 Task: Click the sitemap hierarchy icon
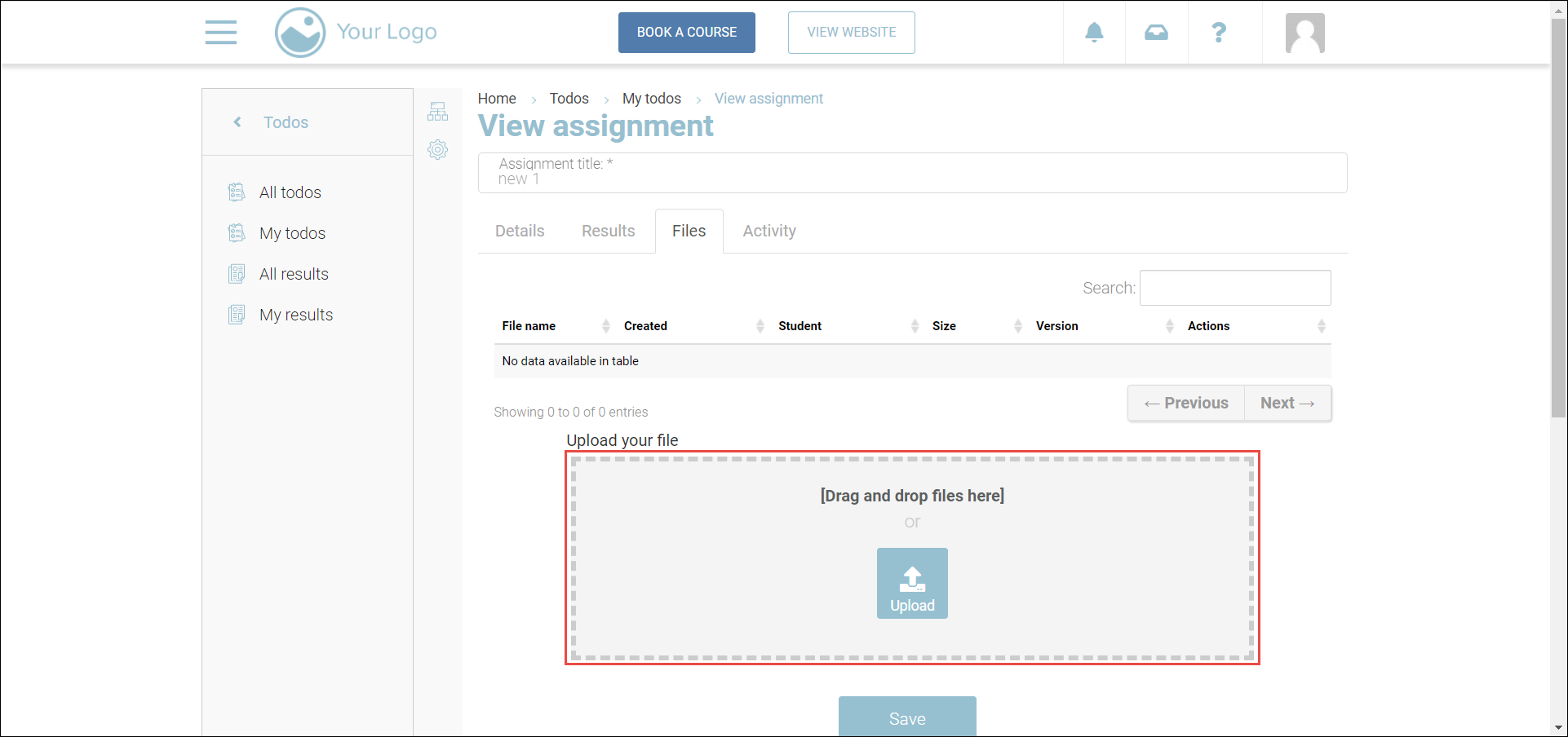tap(438, 112)
